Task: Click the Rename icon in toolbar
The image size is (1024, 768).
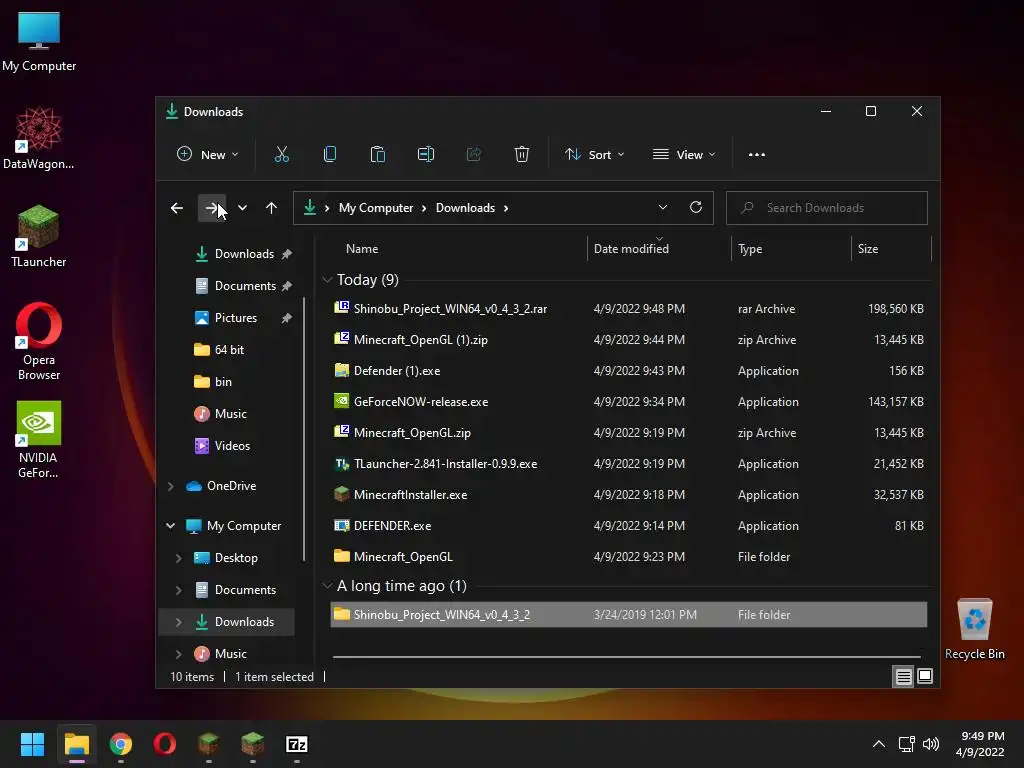Action: (x=426, y=155)
